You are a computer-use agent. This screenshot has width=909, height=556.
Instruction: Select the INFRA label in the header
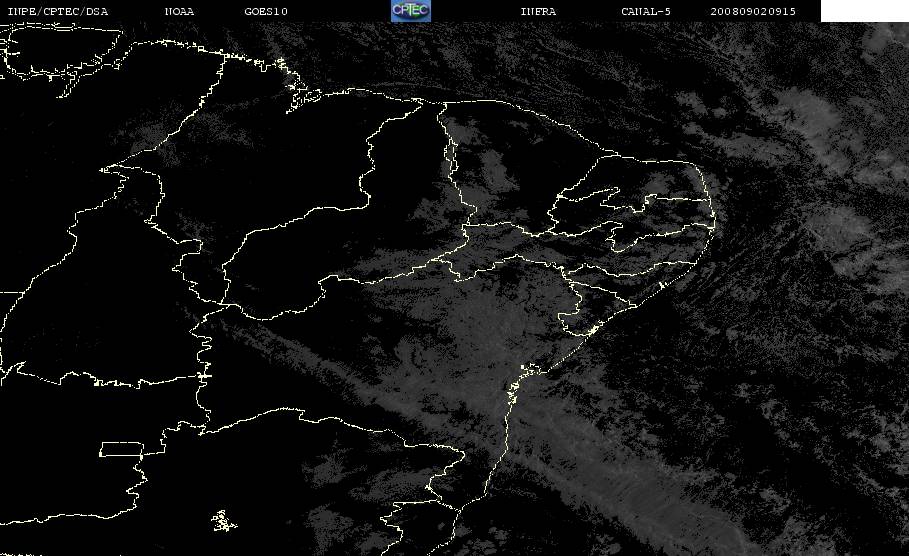coord(538,12)
